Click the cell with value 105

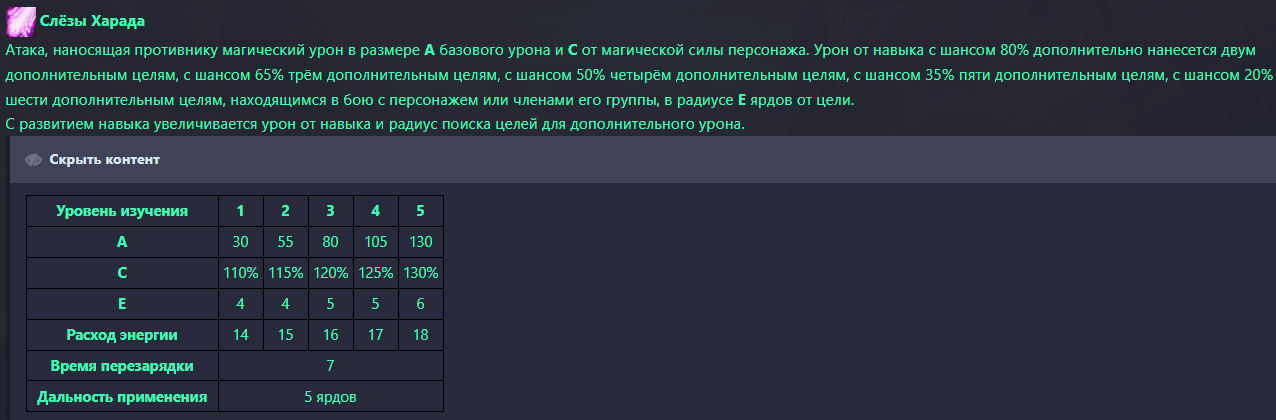click(375, 242)
